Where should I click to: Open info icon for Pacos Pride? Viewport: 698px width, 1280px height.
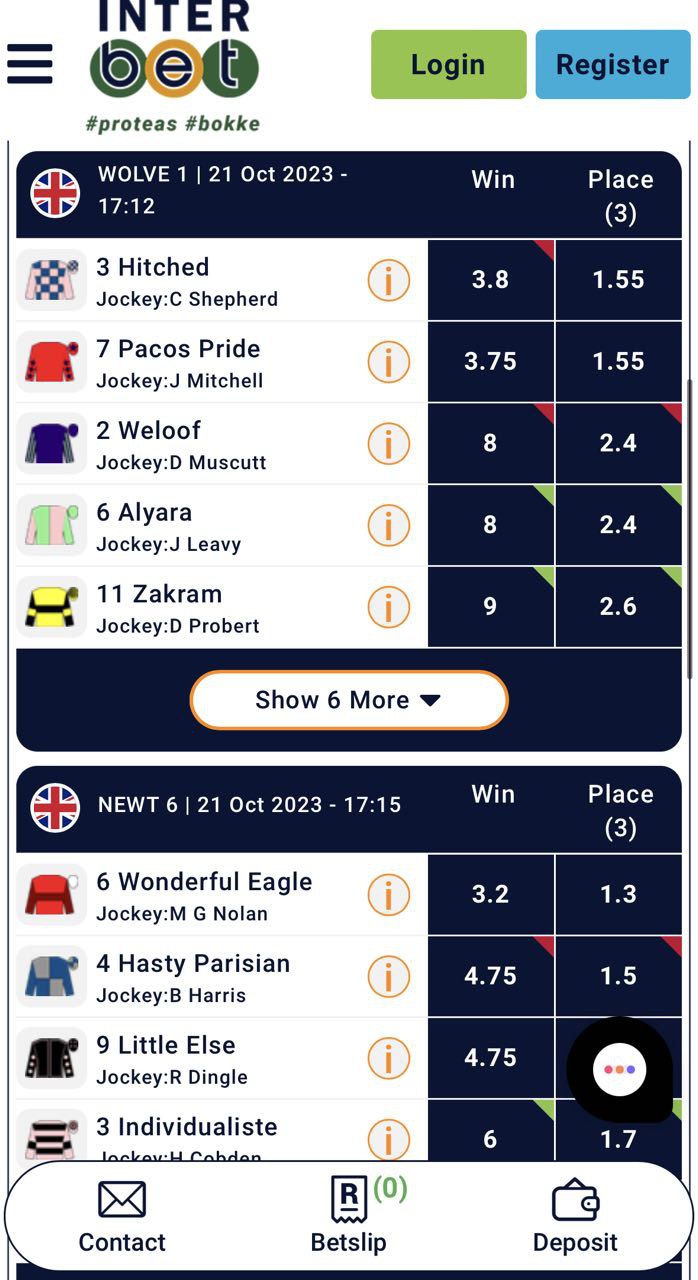[388, 362]
